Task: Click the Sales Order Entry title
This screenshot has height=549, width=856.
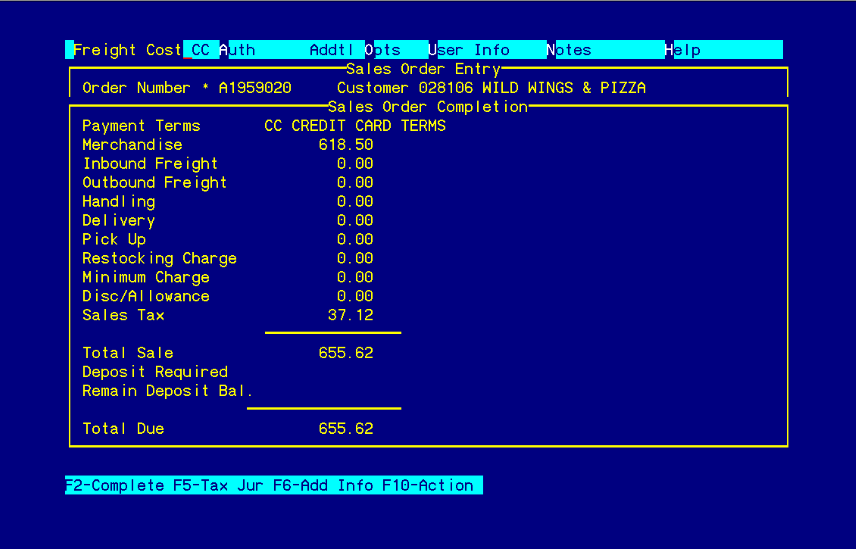Action: 424,69
